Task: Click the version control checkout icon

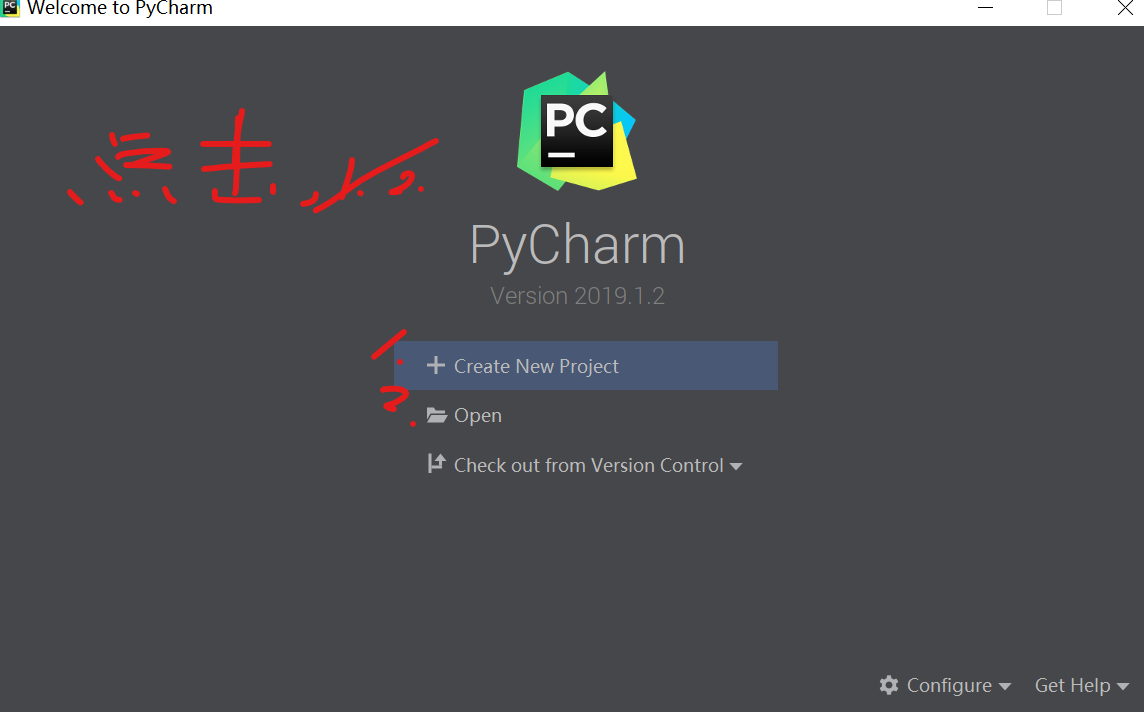Action: click(x=436, y=463)
